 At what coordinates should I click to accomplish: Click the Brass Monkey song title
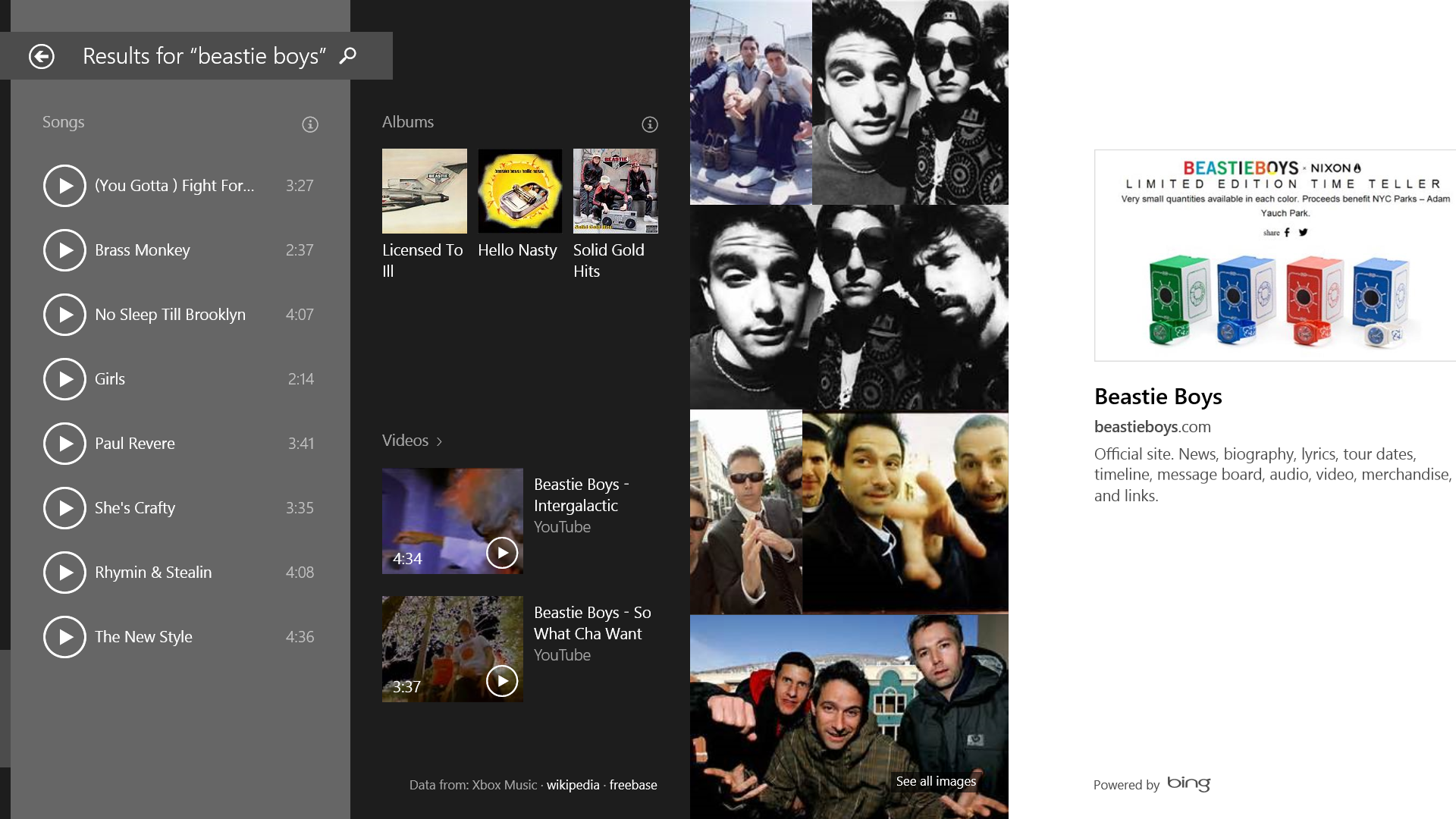143,250
